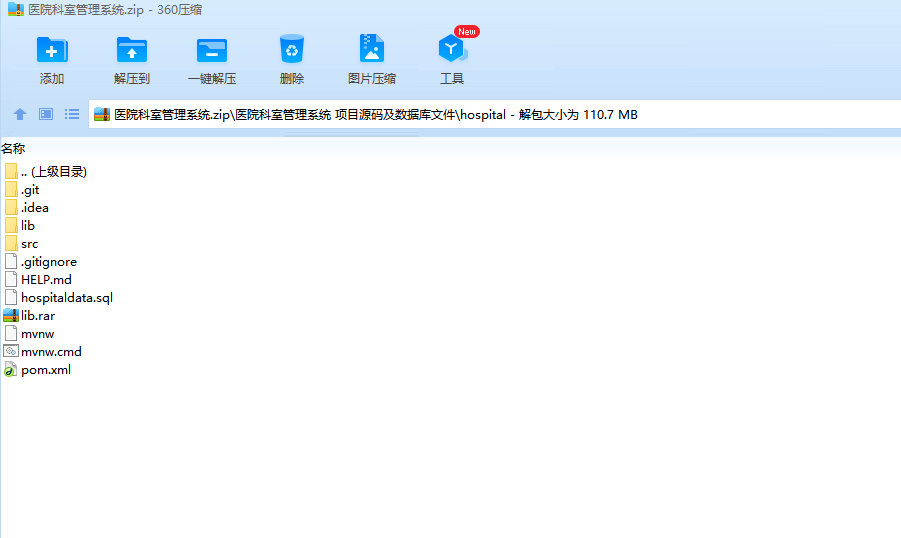Click the HELP.md file icon
Image resolution: width=901 pixels, height=538 pixels.
tap(11, 279)
